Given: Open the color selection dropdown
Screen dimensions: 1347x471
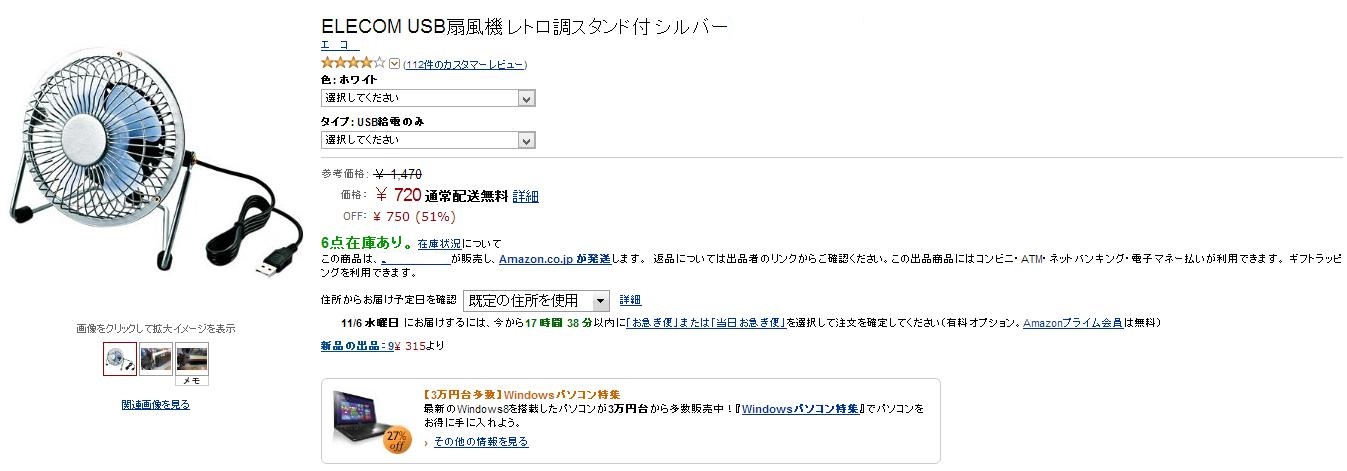Looking at the screenshot, I should coord(428,98).
